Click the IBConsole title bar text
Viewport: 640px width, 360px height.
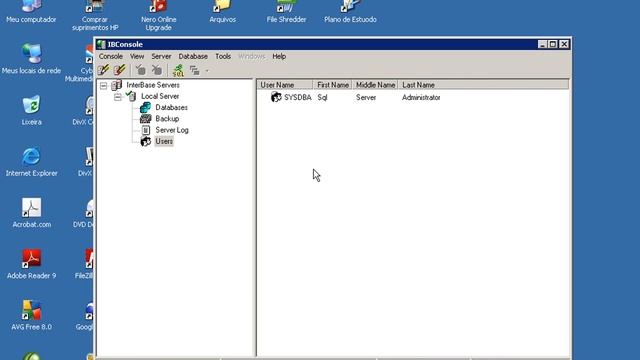(x=125, y=44)
